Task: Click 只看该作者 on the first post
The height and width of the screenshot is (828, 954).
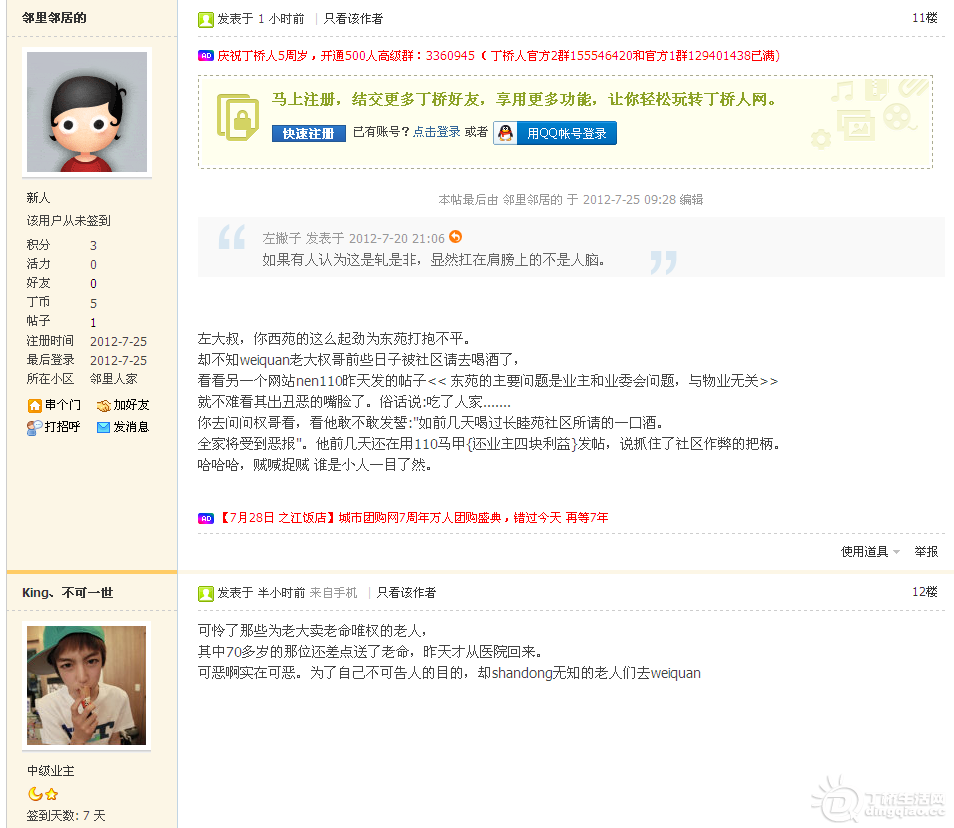Action: tap(353, 19)
